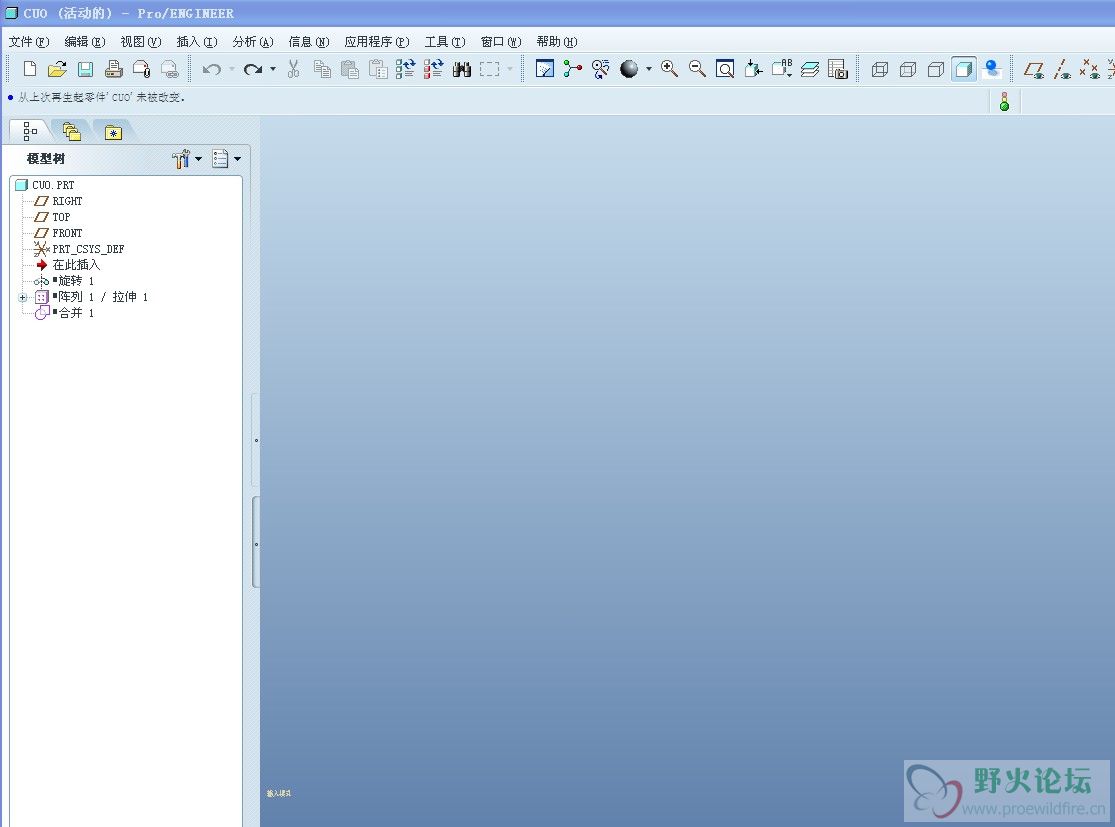The image size is (1115, 827).
Task: Open the 视图 menu
Action: 141,42
